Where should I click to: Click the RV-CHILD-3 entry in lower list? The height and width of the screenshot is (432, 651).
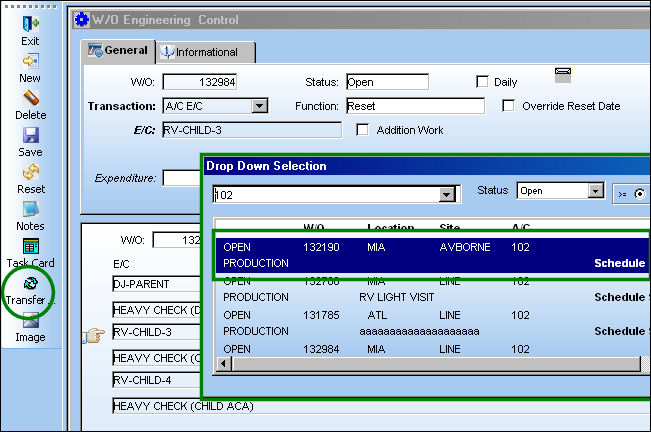(x=157, y=332)
